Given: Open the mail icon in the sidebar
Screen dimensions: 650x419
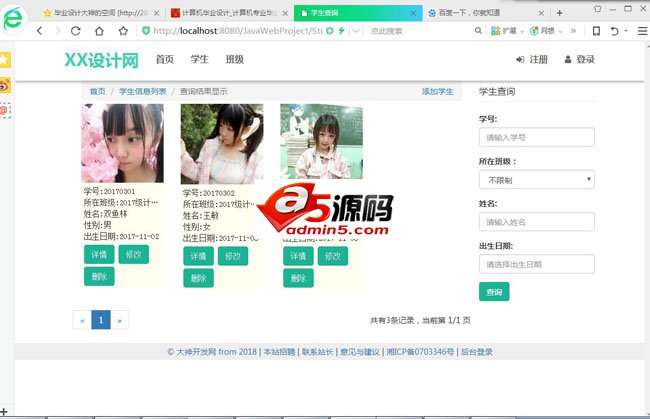Looking at the screenshot, I should click(5, 110).
